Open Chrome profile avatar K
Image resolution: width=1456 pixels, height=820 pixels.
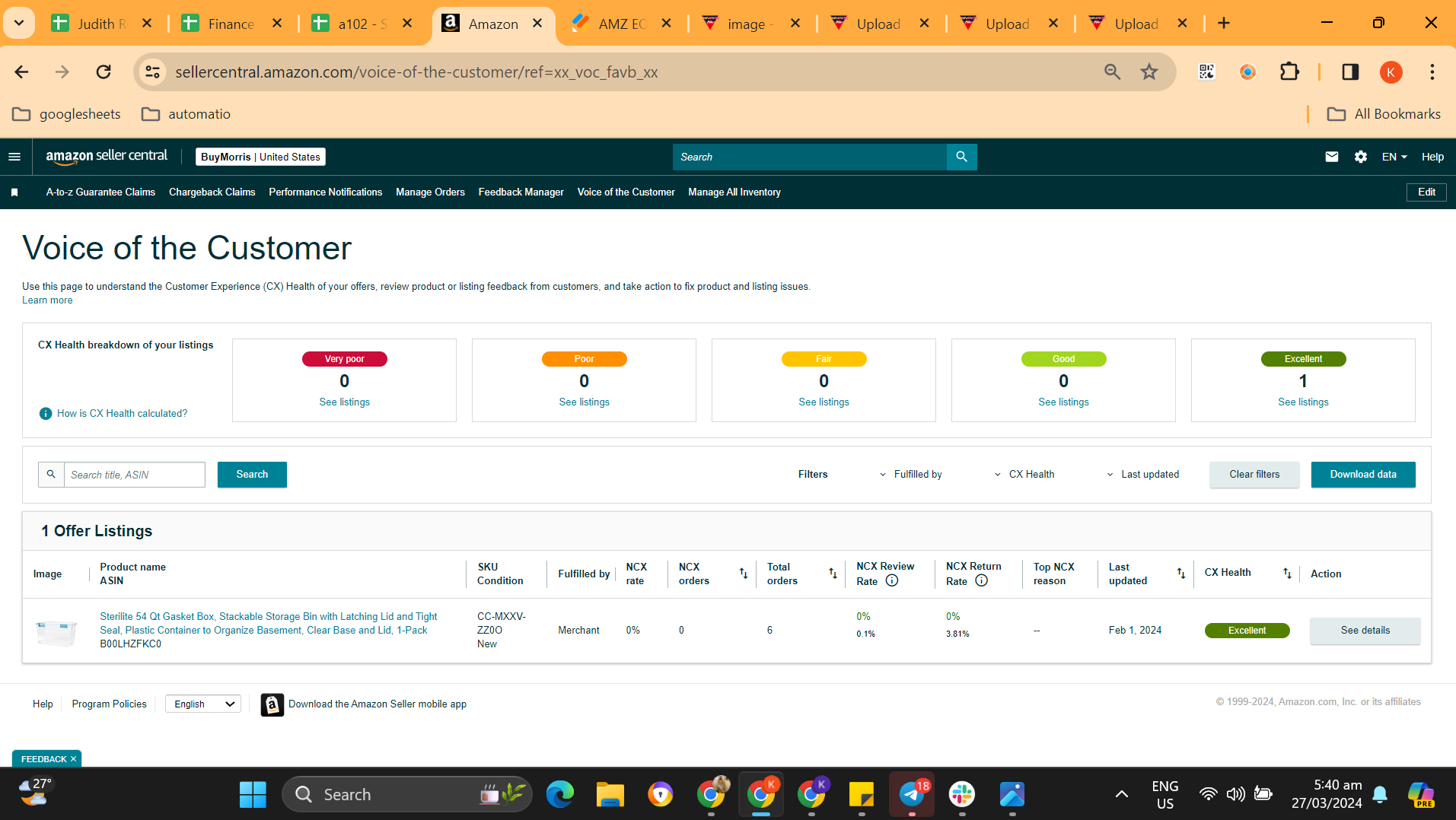(1391, 72)
